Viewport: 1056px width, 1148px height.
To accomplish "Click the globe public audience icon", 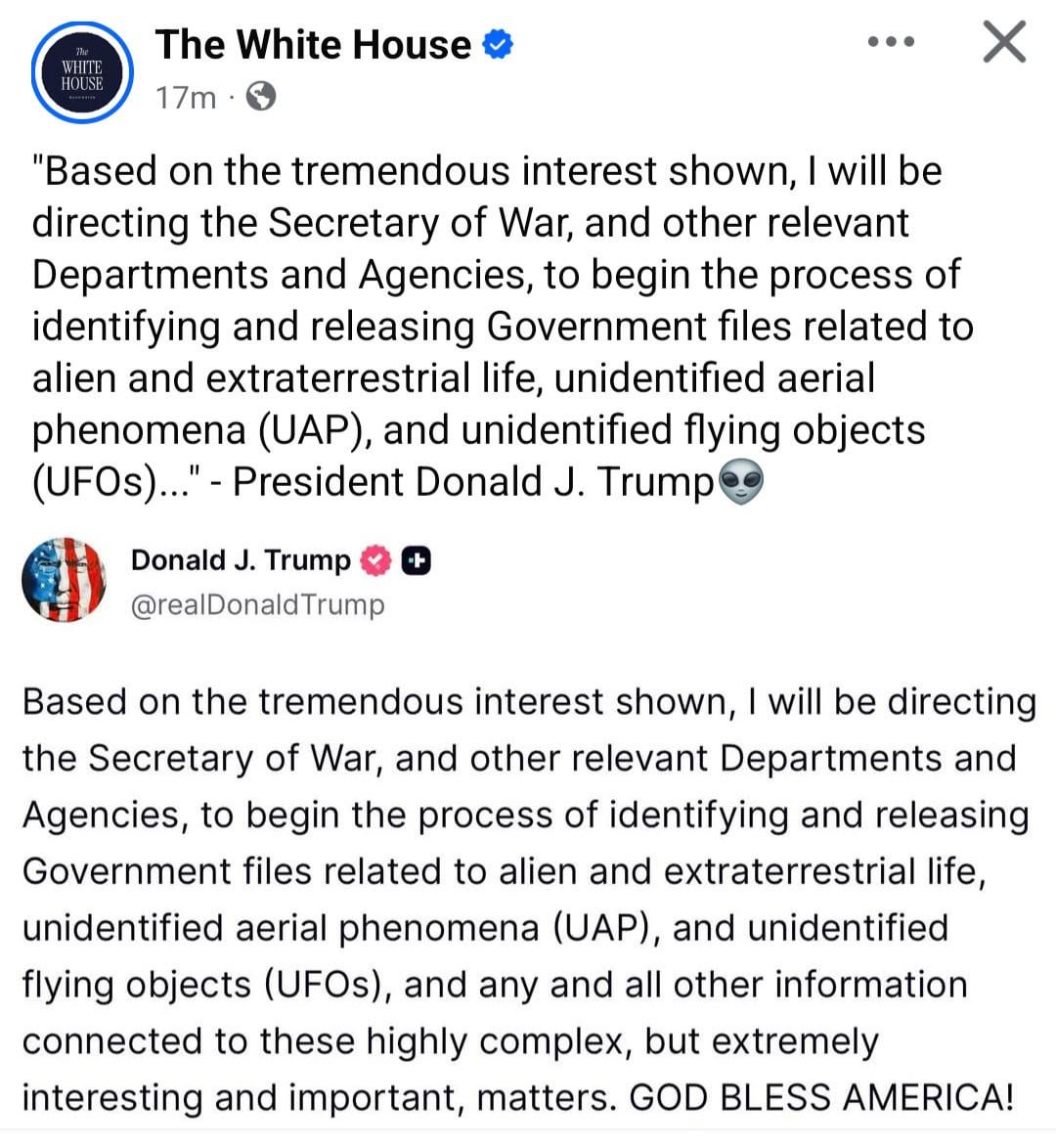I will tap(260, 97).
